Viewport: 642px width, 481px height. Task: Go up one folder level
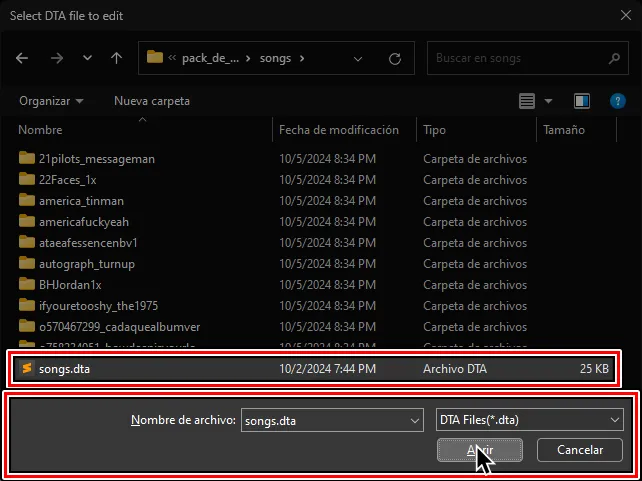[x=117, y=58]
